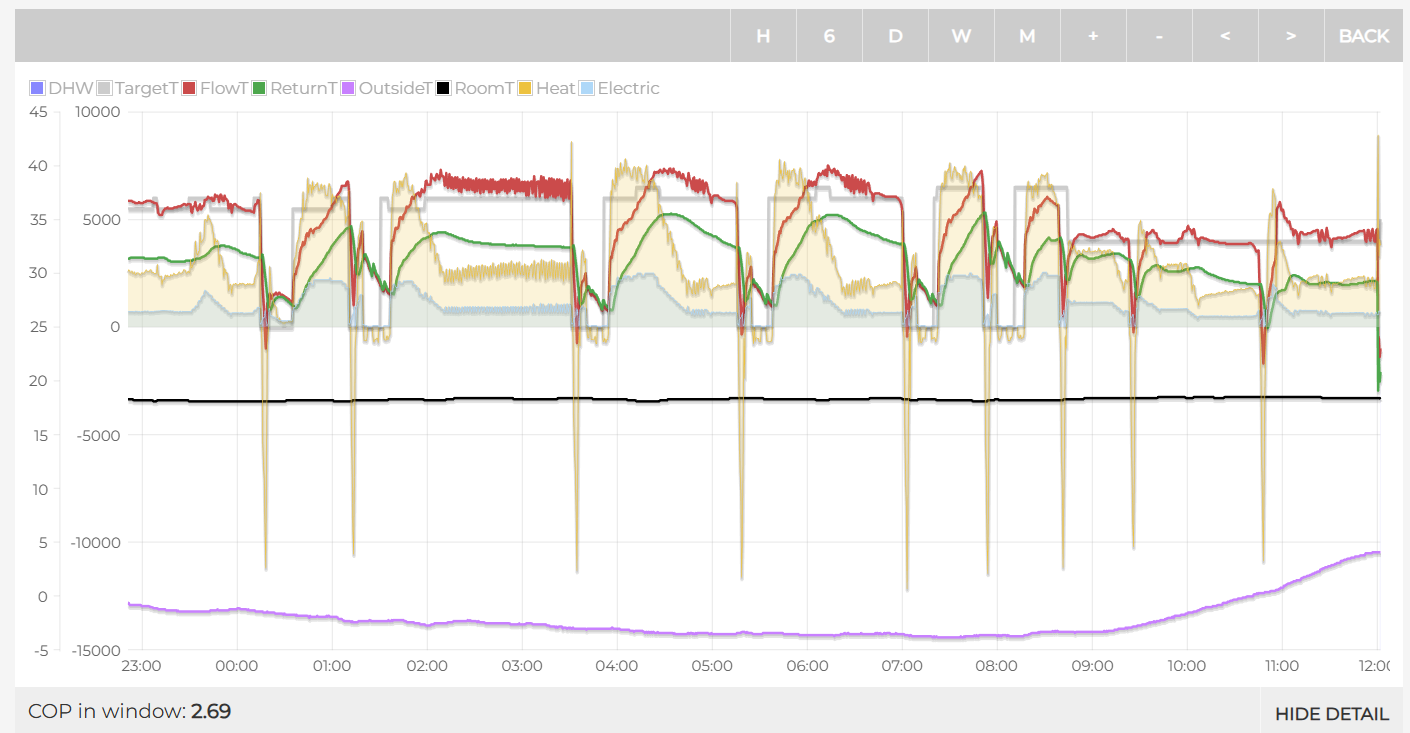Pan right with the > arrow
Screen dimensions: 1410x733
[x=1291, y=36]
